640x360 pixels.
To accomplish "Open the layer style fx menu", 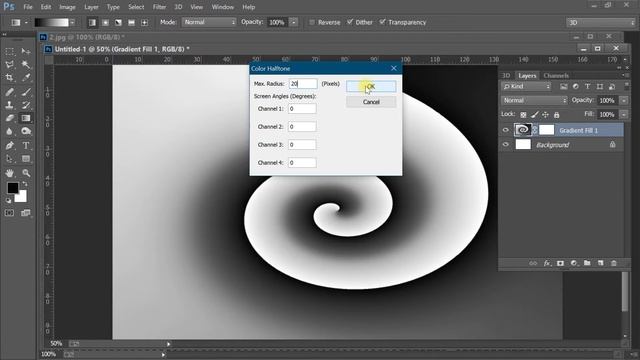I will tap(547, 263).
